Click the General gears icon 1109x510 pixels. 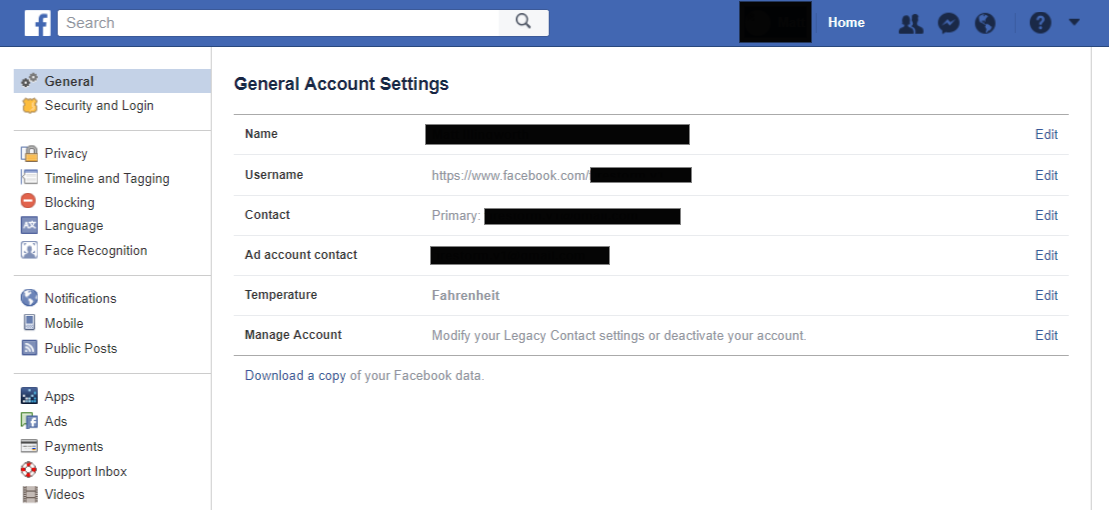[29, 81]
